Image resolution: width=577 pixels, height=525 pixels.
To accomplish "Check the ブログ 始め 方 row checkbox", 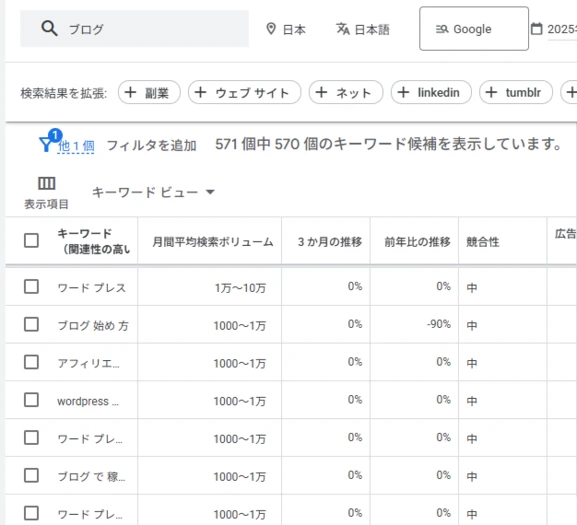I will [x=31, y=324].
